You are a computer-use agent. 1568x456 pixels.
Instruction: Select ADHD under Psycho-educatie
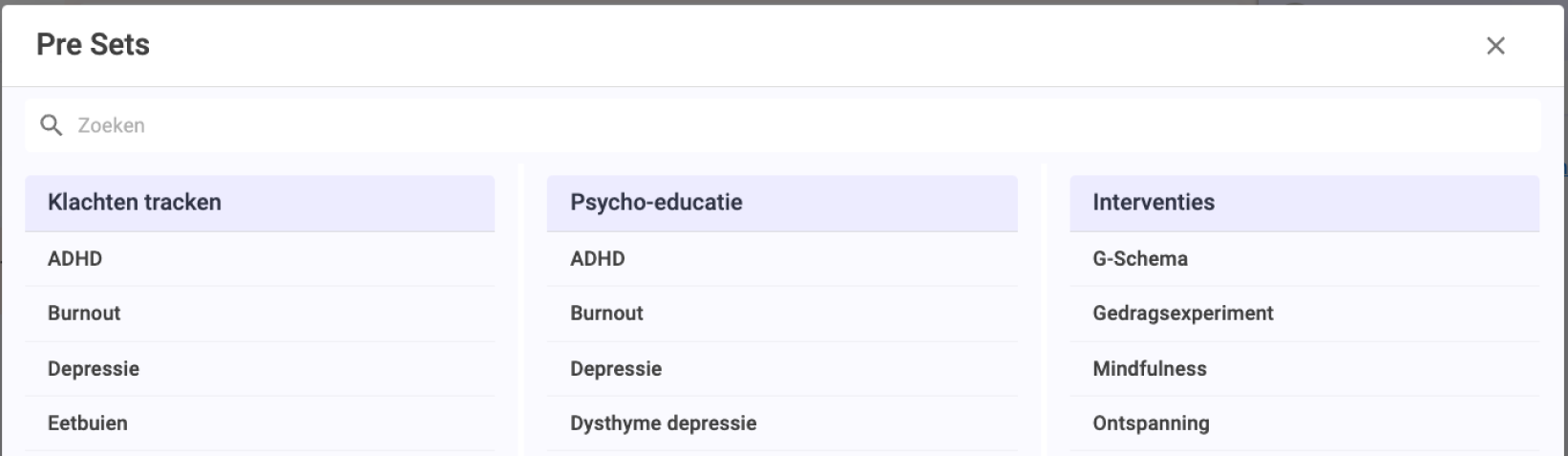click(782, 259)
